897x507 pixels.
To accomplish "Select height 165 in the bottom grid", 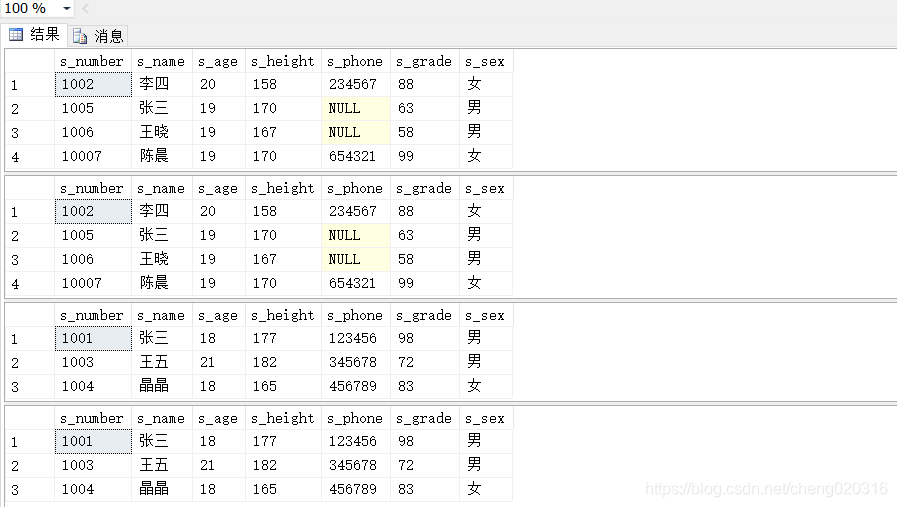I will (284, 490).
